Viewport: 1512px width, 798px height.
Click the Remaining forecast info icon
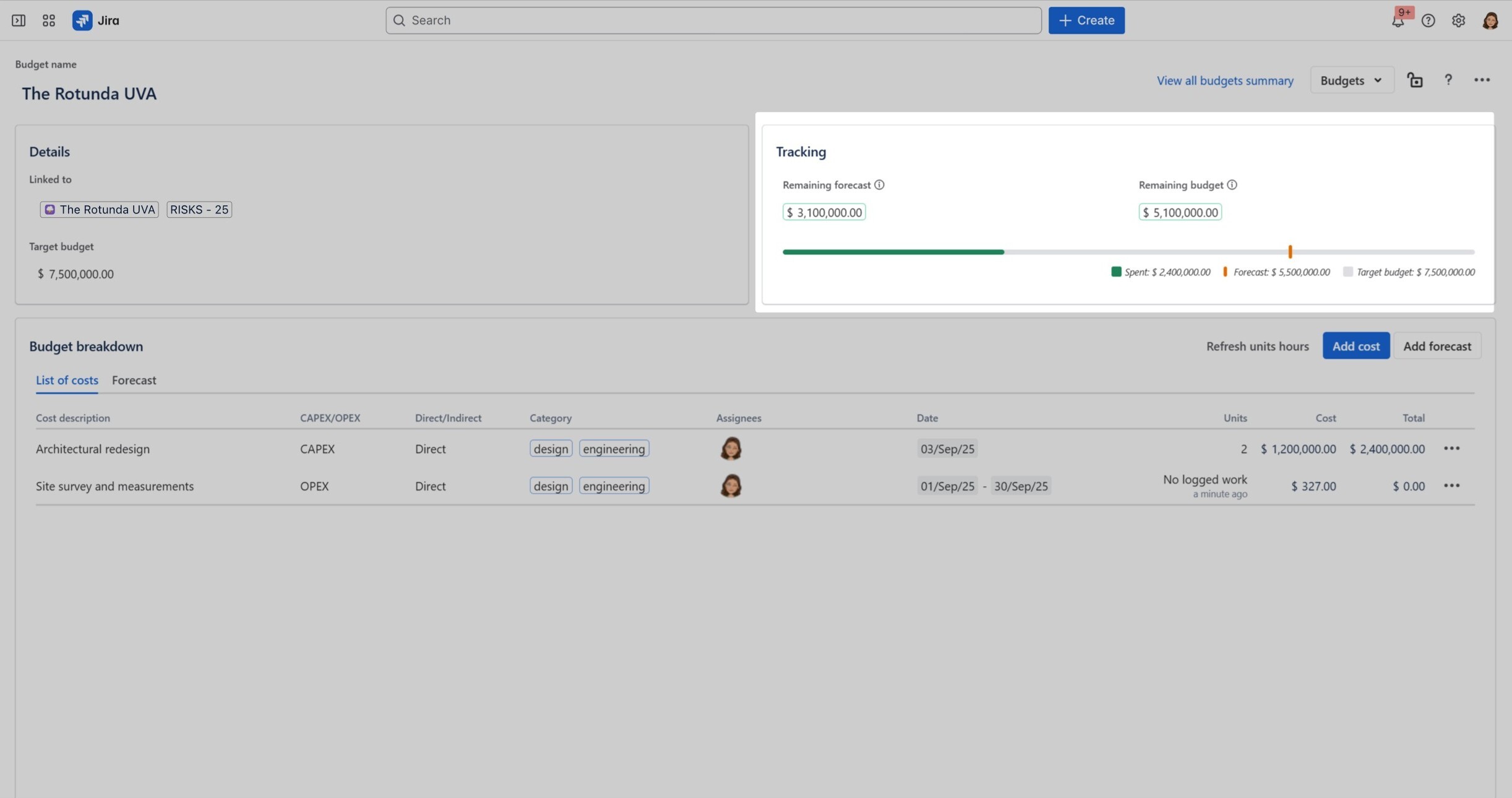pos(880,184)
